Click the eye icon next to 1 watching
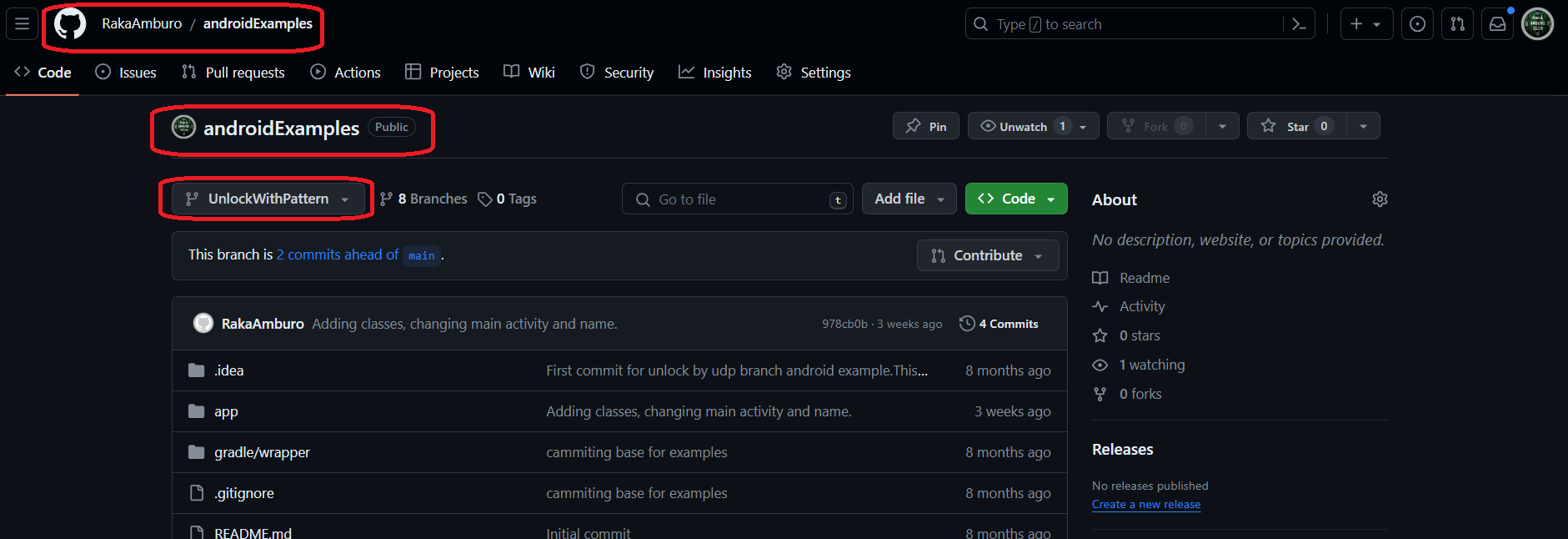 click(1100, 365)
